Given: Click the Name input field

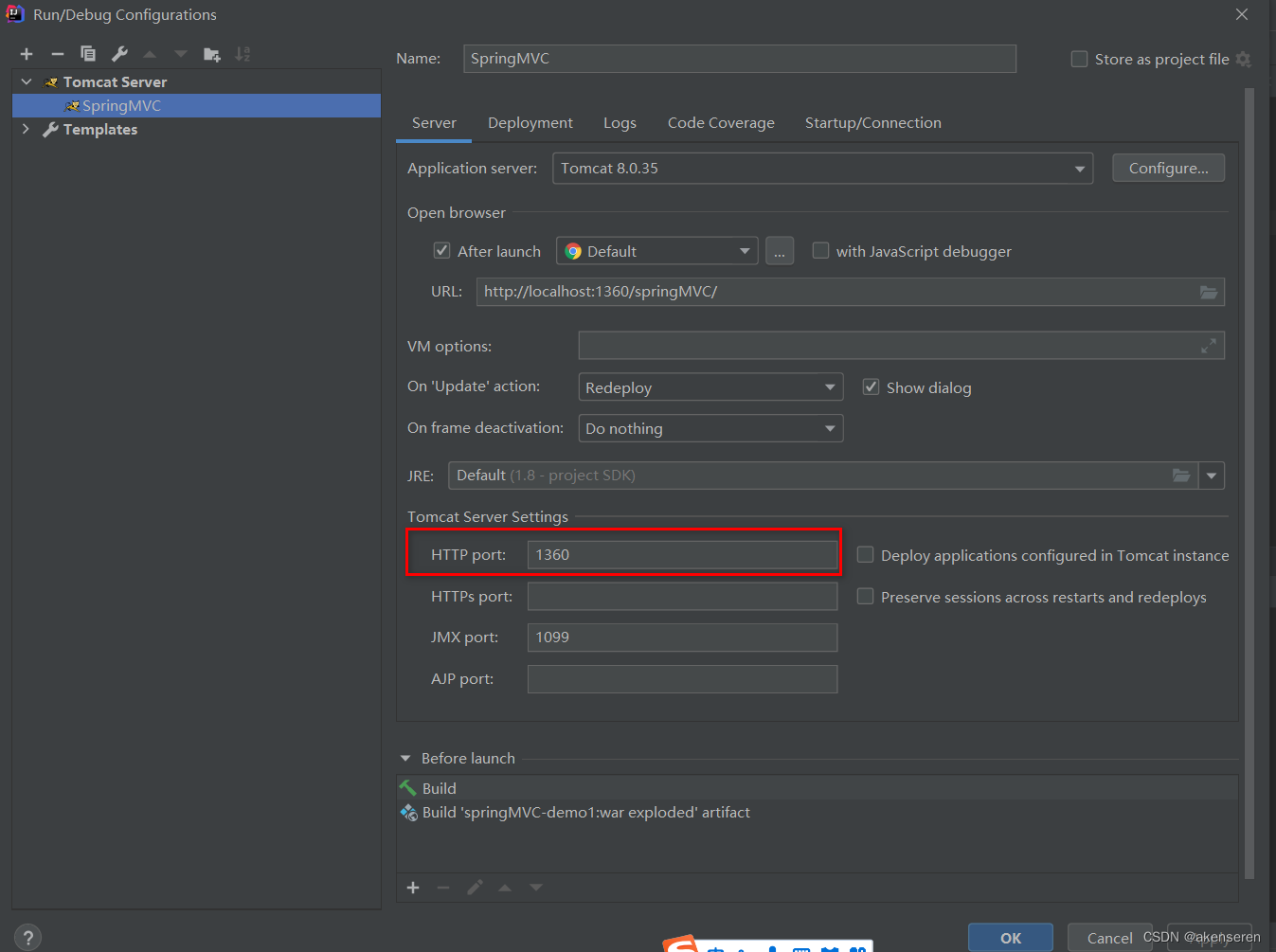Looking at the screenshot, I should coord(740,59).
